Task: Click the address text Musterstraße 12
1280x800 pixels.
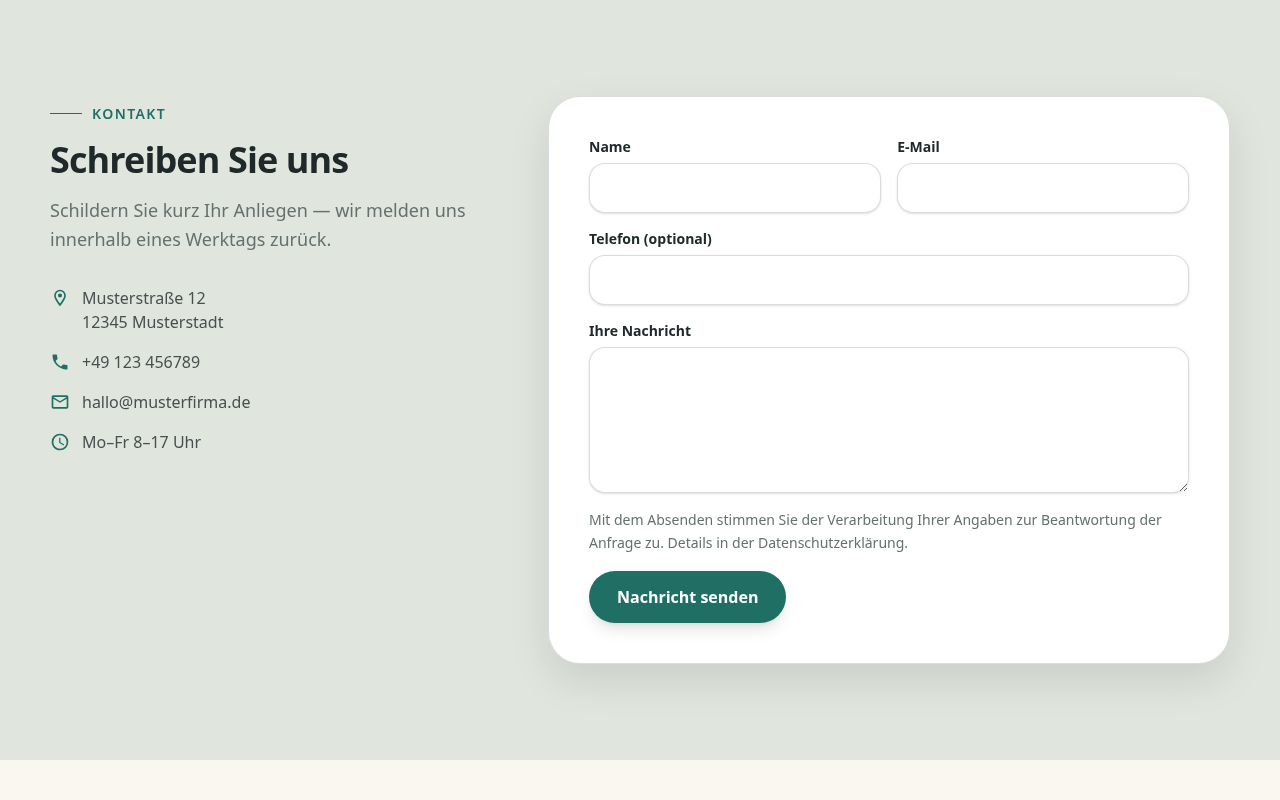Action: [x=144, y=298]
